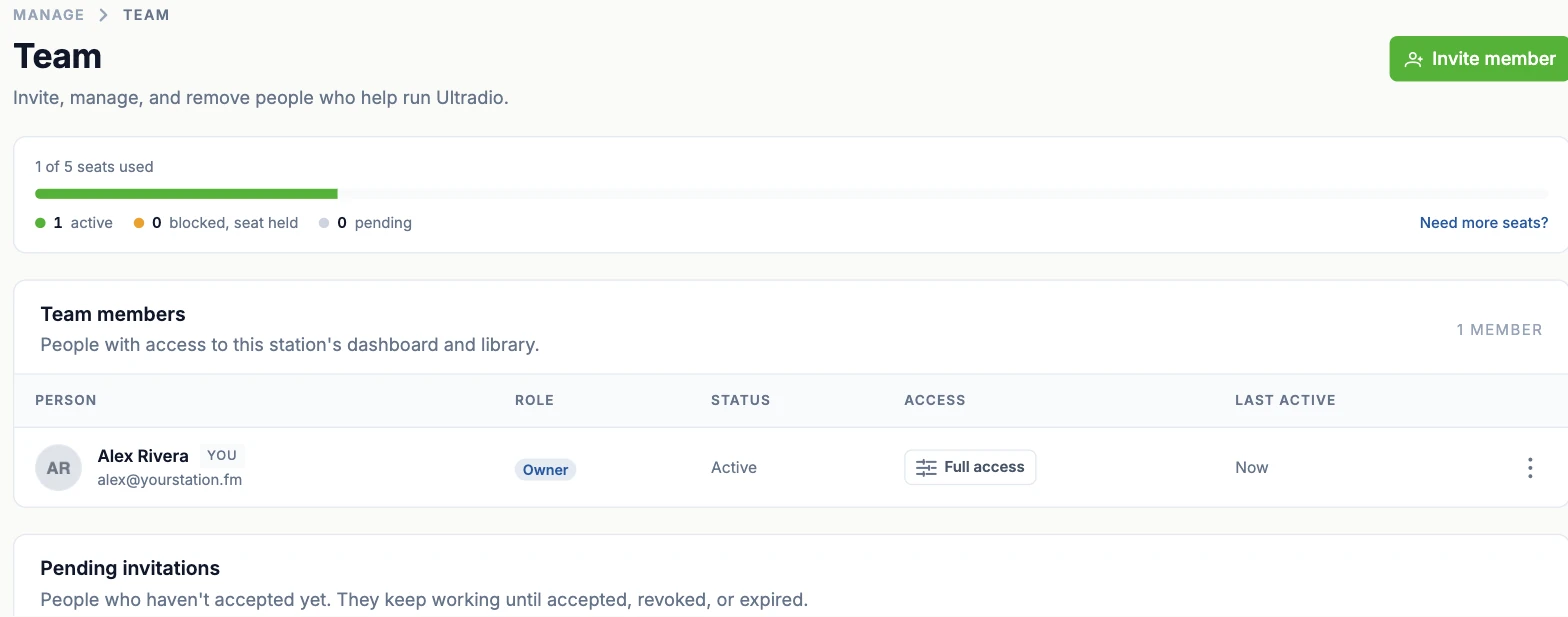Click the 1 MEMBER count label

1499,329
